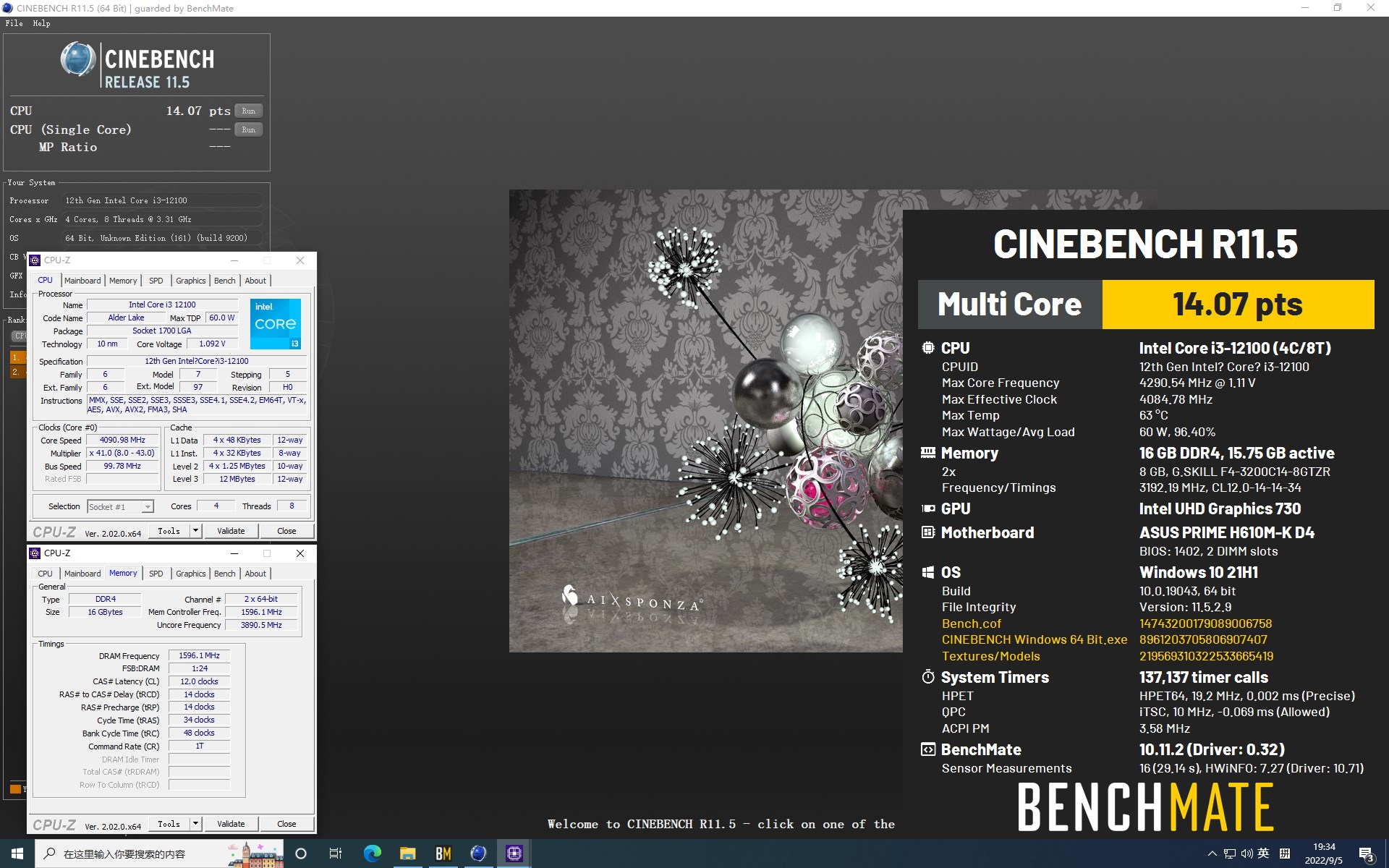Screen dimensions: 1389x868
Task: Click the System Timers stopwatch icon
Action: click(x=928, y=677)
